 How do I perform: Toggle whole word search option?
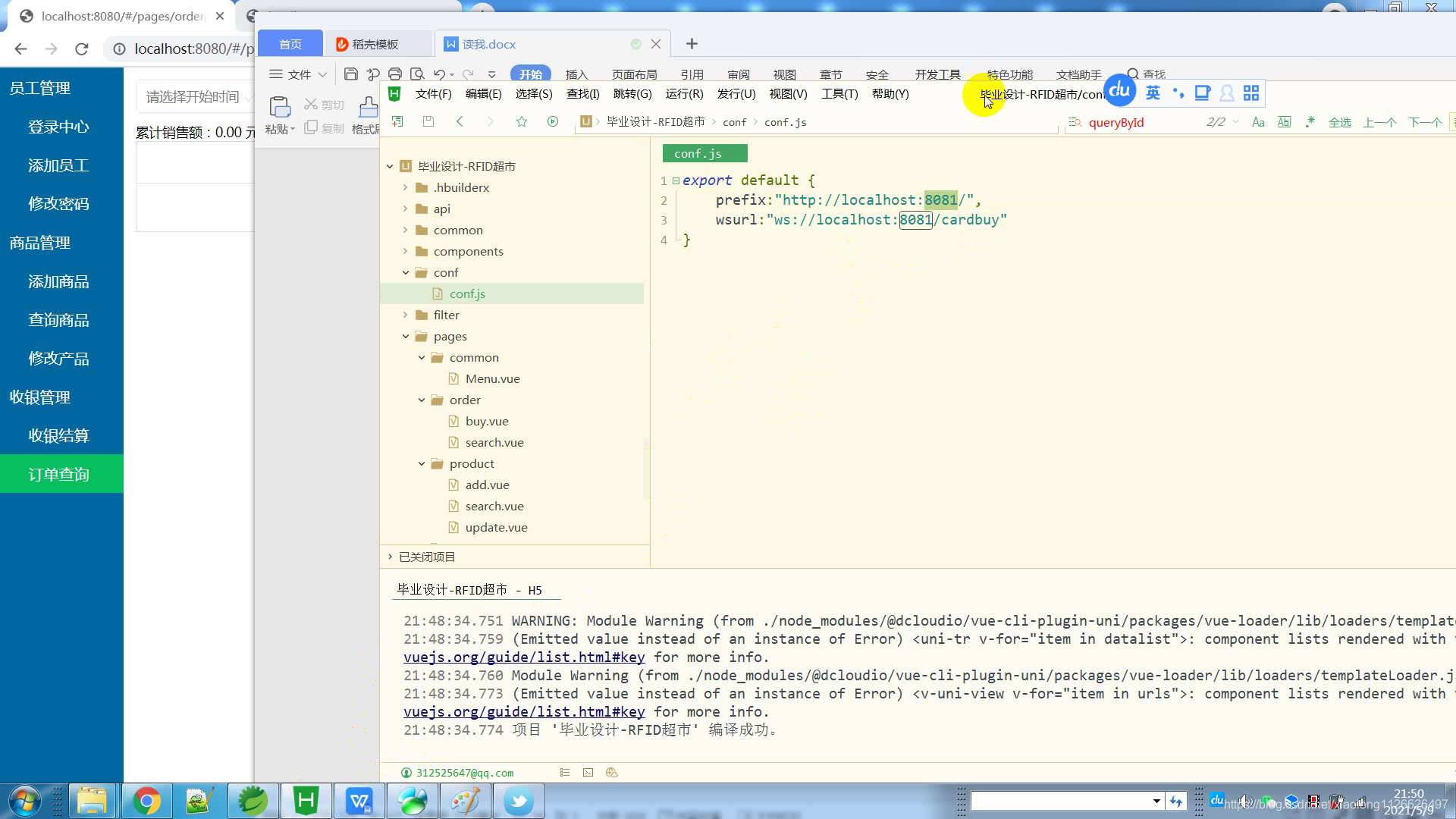pyautogui.click(x=1284, y=122)
